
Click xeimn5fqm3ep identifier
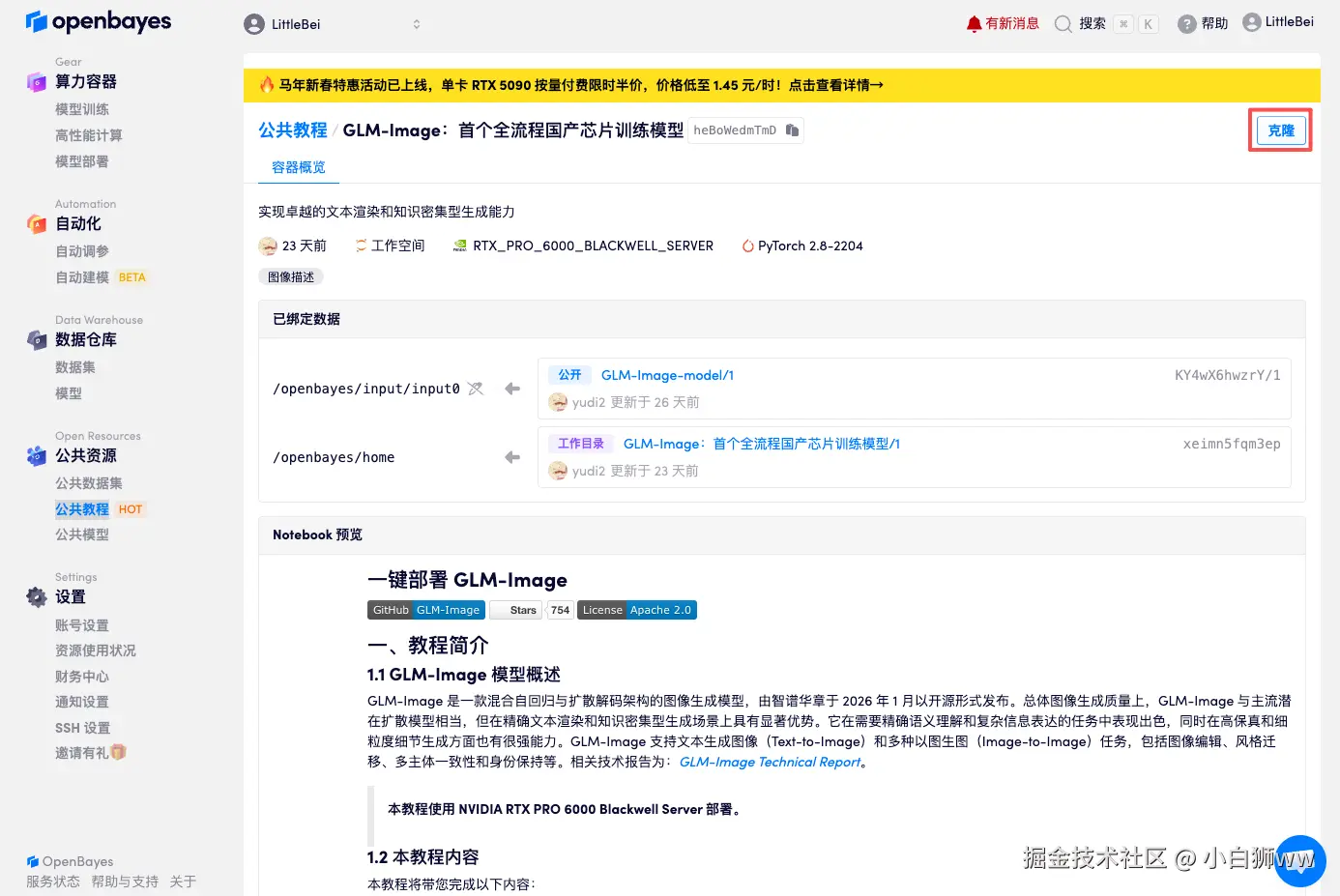click(x=1232, y=444)
